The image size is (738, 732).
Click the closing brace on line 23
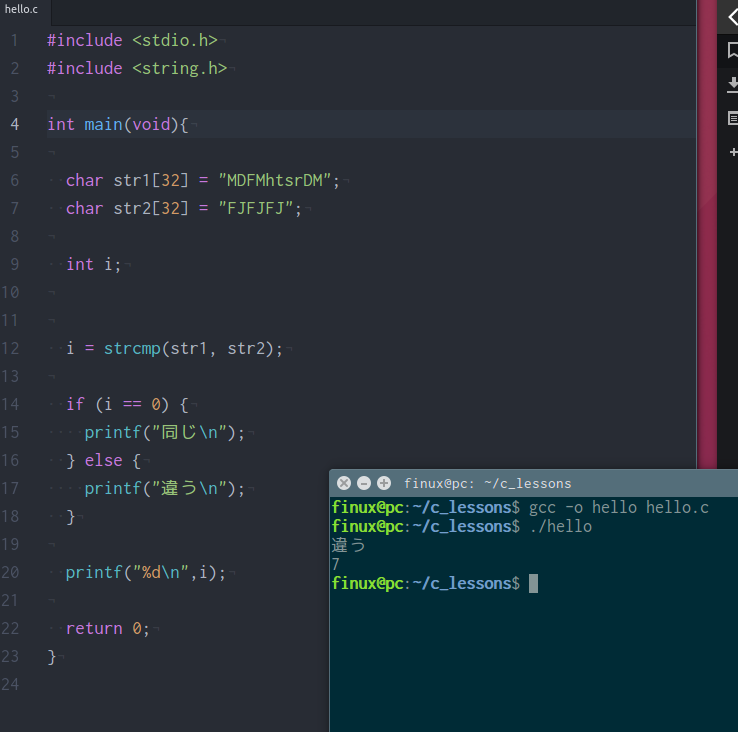pyautogui.click(x=52, y=657)
